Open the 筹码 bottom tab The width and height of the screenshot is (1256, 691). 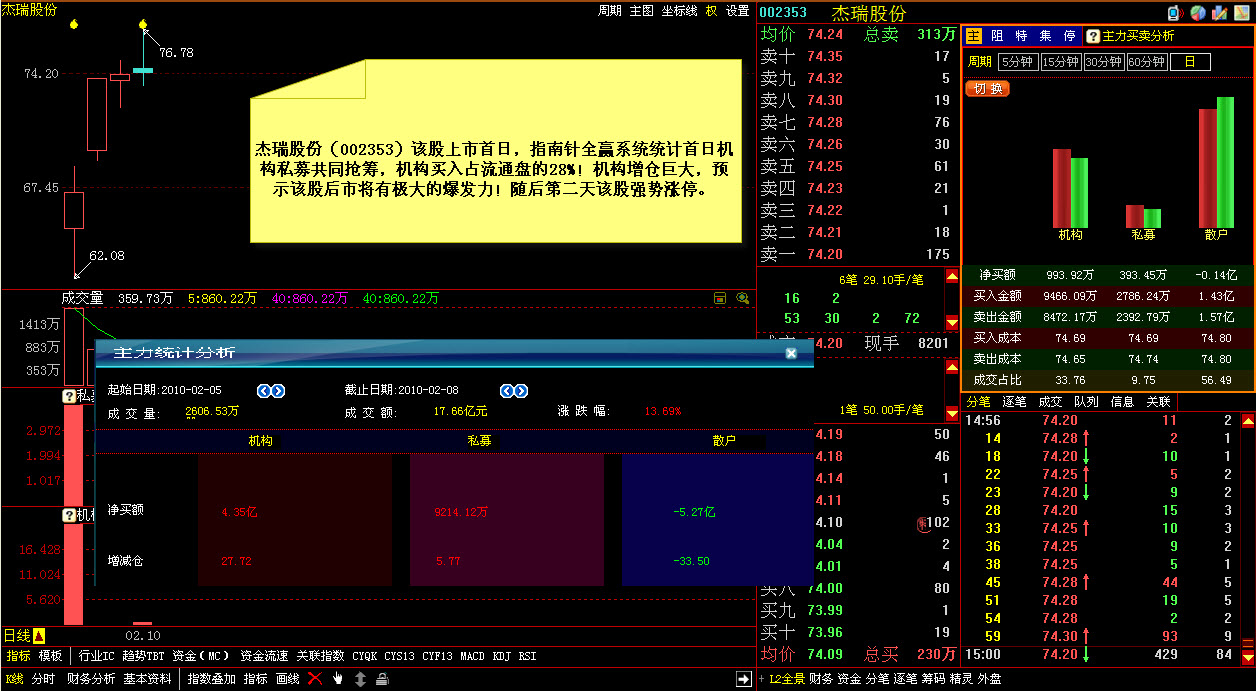pyautogui.click(x=932, y=679)
